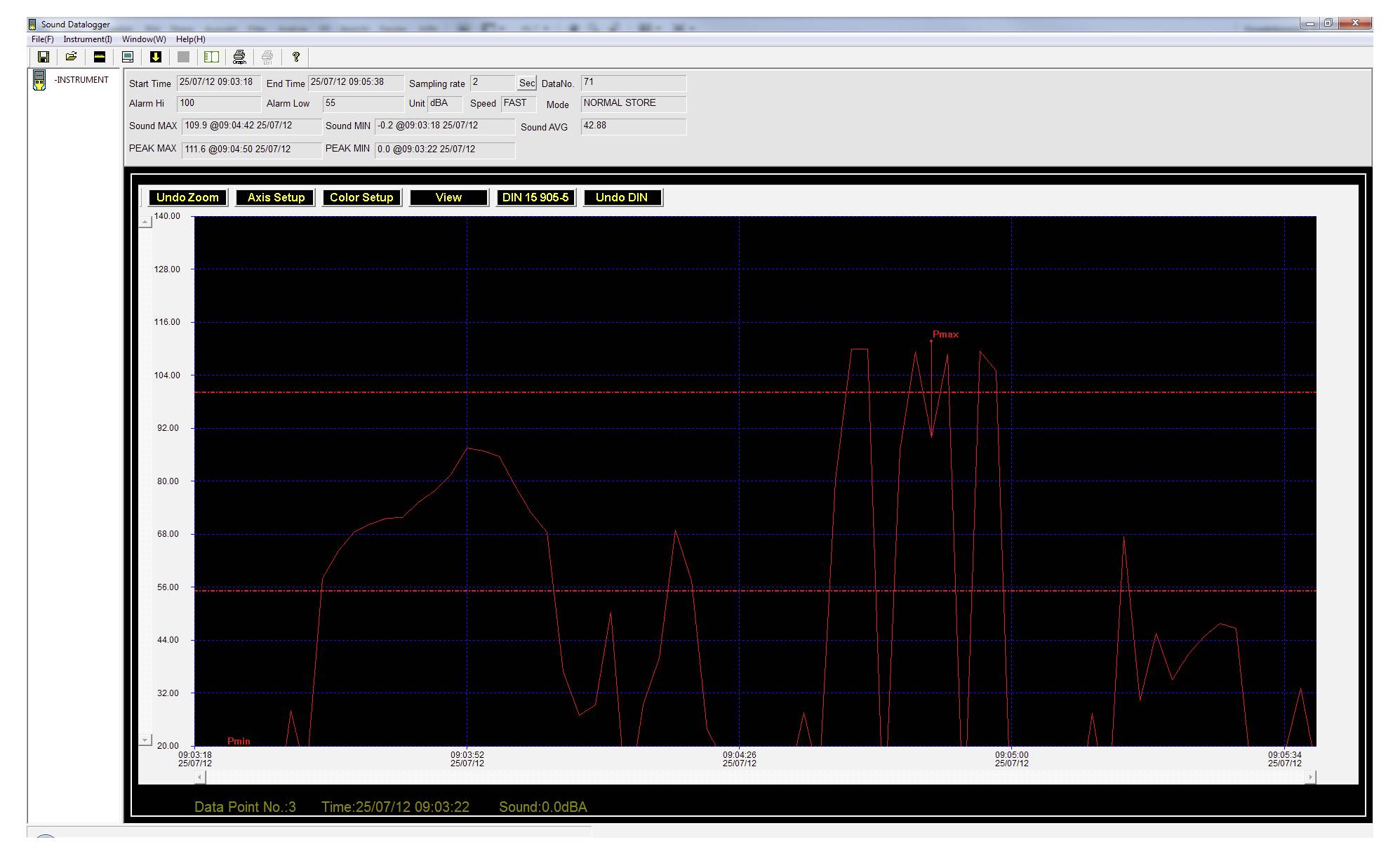Restore the Sound Datalogger window
The height and width of the screenshot is (854, 1400).
tap(1328, 23)
